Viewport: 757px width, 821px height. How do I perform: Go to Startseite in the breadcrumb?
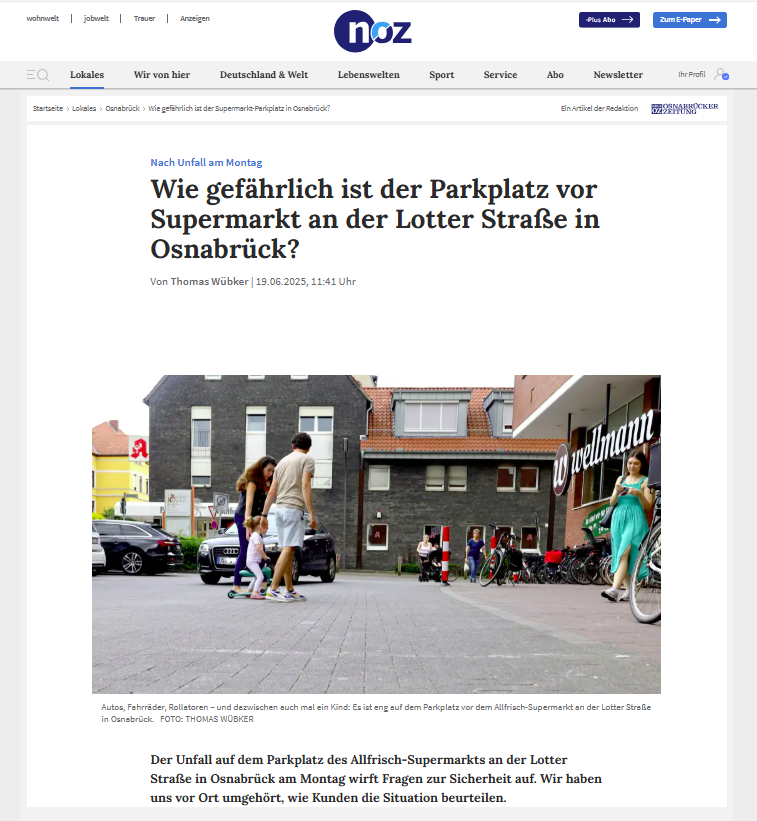pos(48,108)
